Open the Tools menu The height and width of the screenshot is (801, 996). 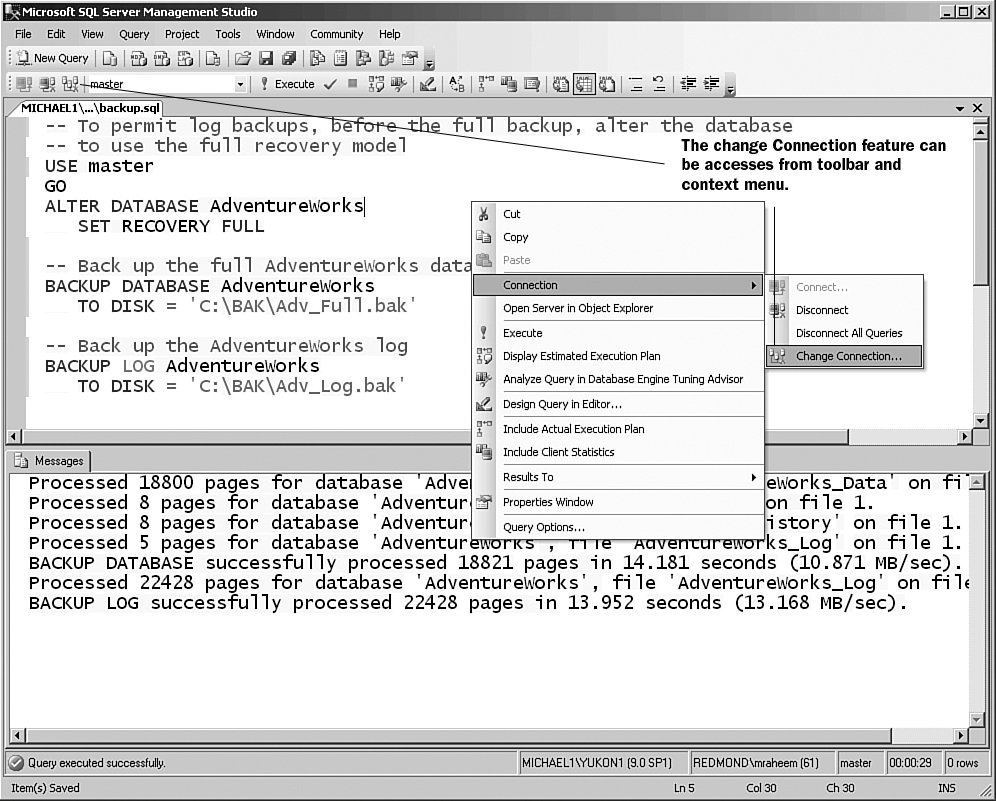coord(227,34)
